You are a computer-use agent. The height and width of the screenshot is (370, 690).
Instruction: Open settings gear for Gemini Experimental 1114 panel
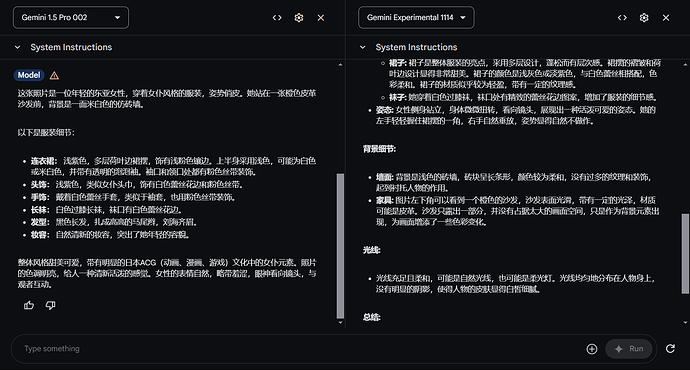(x=644, y=18)
